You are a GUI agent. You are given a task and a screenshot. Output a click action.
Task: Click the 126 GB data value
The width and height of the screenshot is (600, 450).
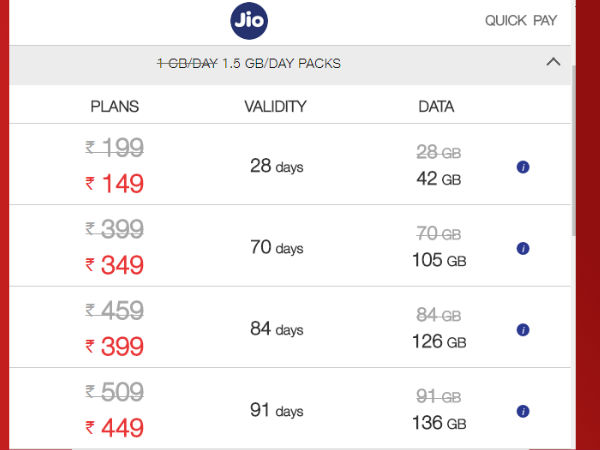coord(438,342)
